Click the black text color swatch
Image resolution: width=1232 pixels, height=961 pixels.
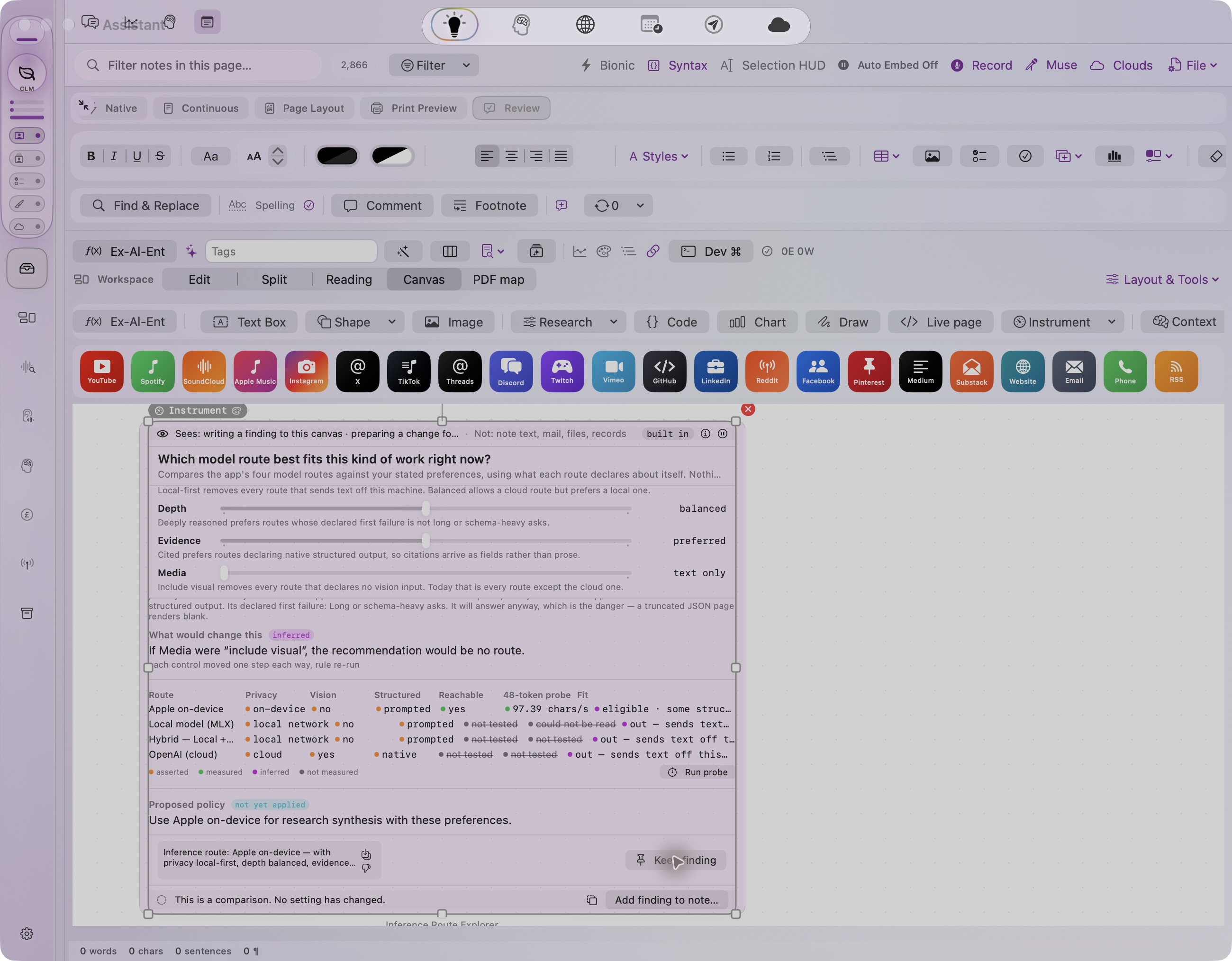(337, 156)
